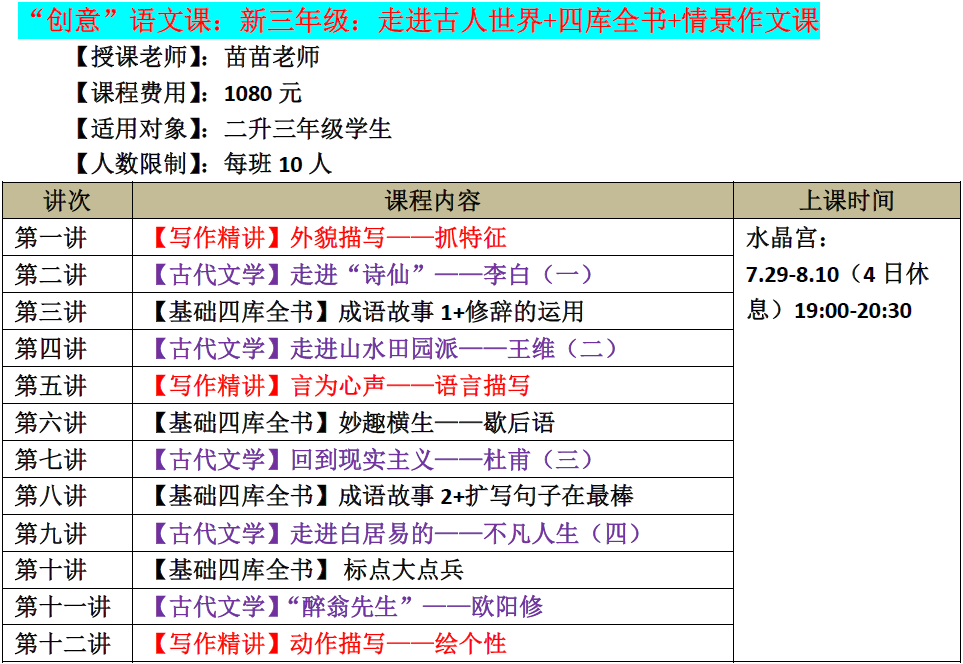Click lesson five 言为心声——语言描写
The image size is (963, 664).
coord(340,386)
